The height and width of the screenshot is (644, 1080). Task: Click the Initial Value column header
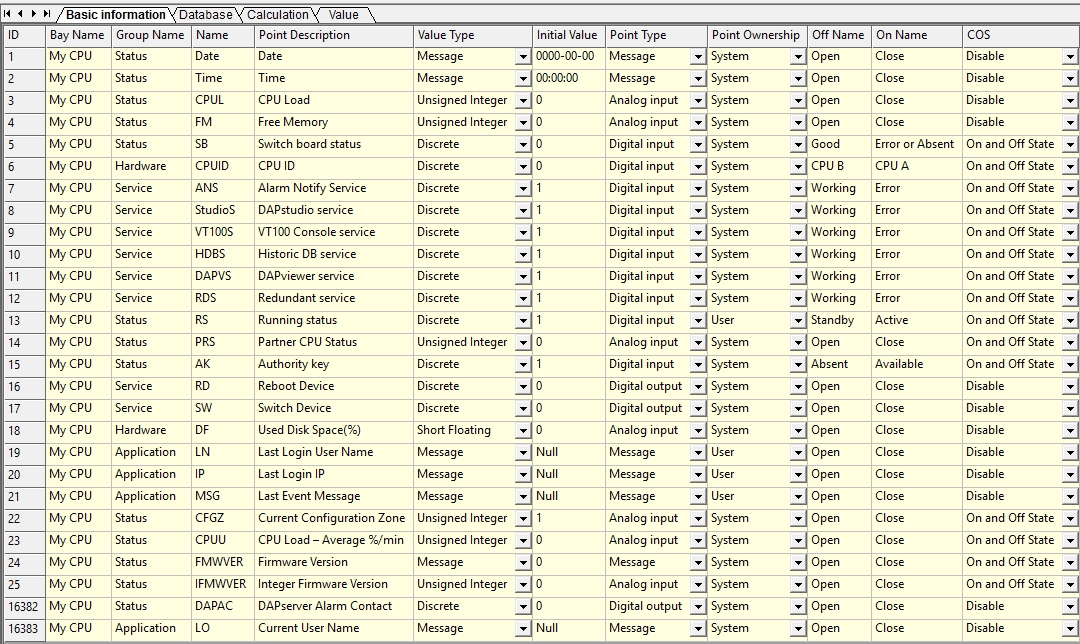click(x=567, y=35)
